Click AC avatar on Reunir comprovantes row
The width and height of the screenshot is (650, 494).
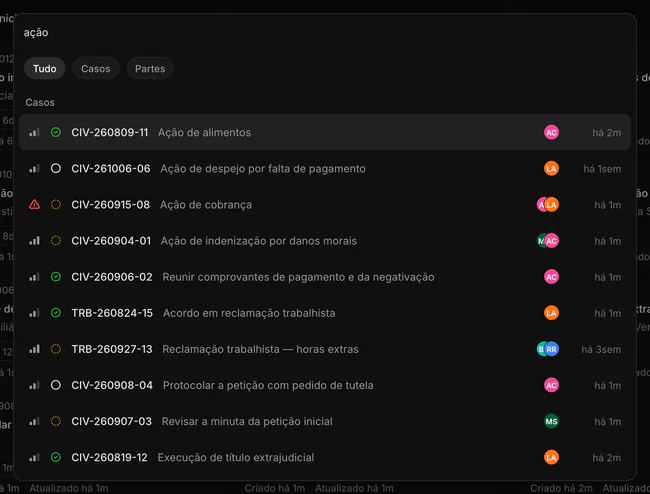(551, 277)
